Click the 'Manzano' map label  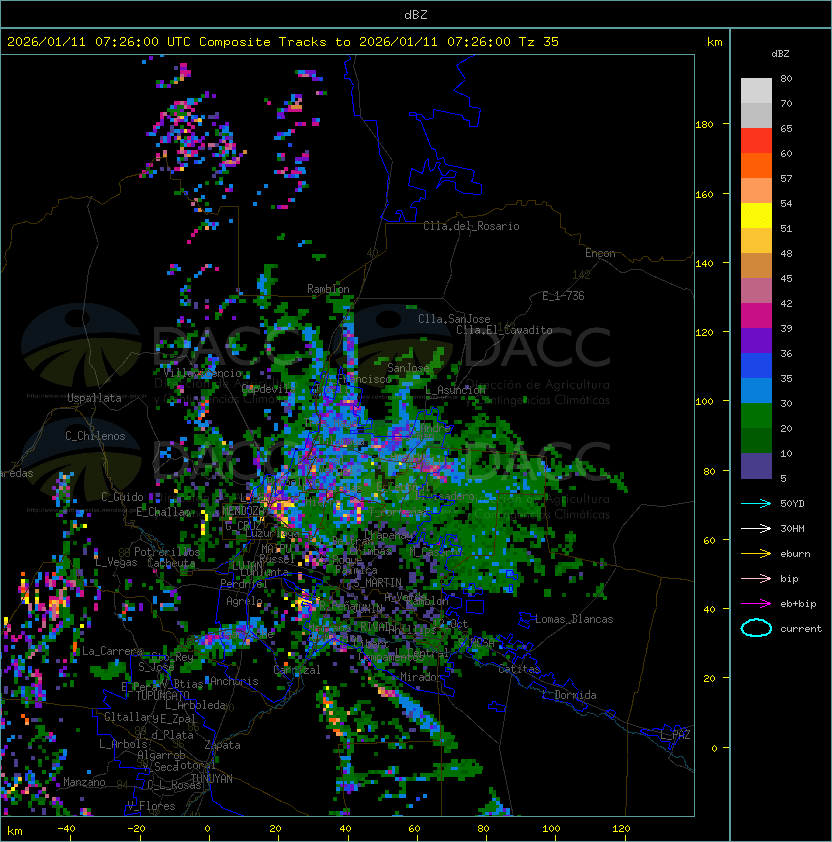[x=84, y=782]
